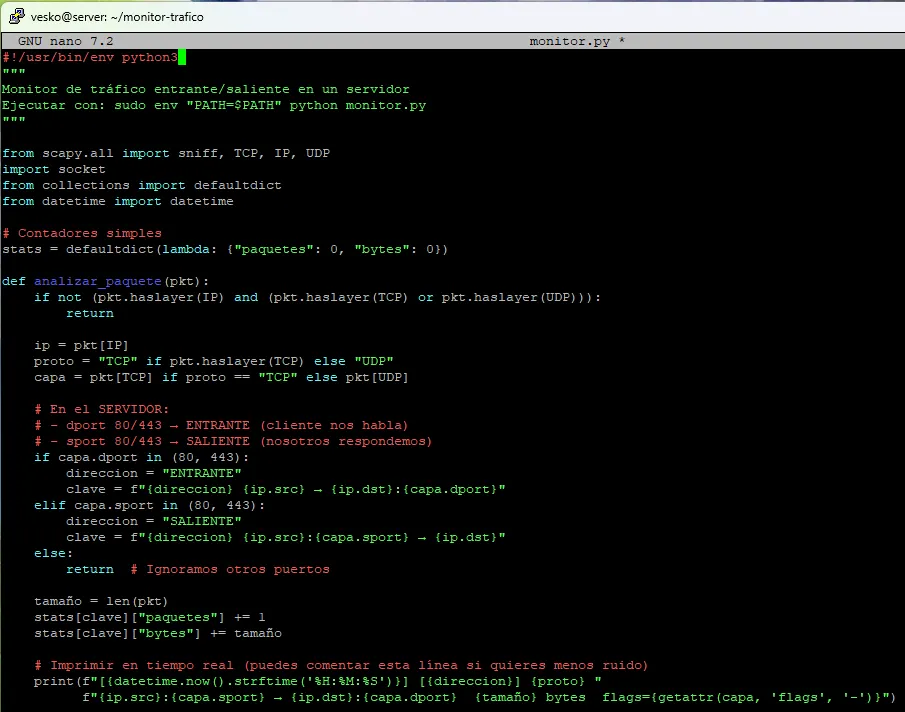
Task: Click the 'from collections import defaultdict' line
Action: 142,186
